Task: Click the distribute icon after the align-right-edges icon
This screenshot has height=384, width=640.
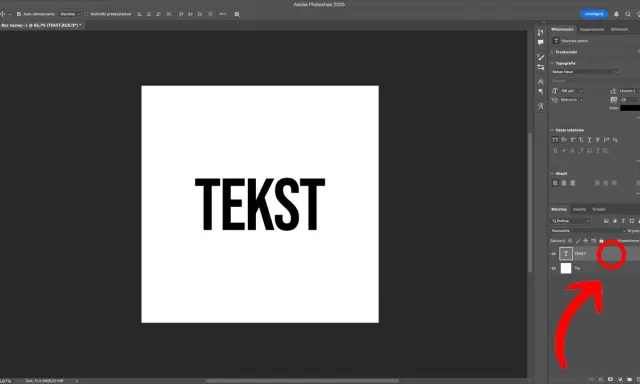Action: (169, 14)
